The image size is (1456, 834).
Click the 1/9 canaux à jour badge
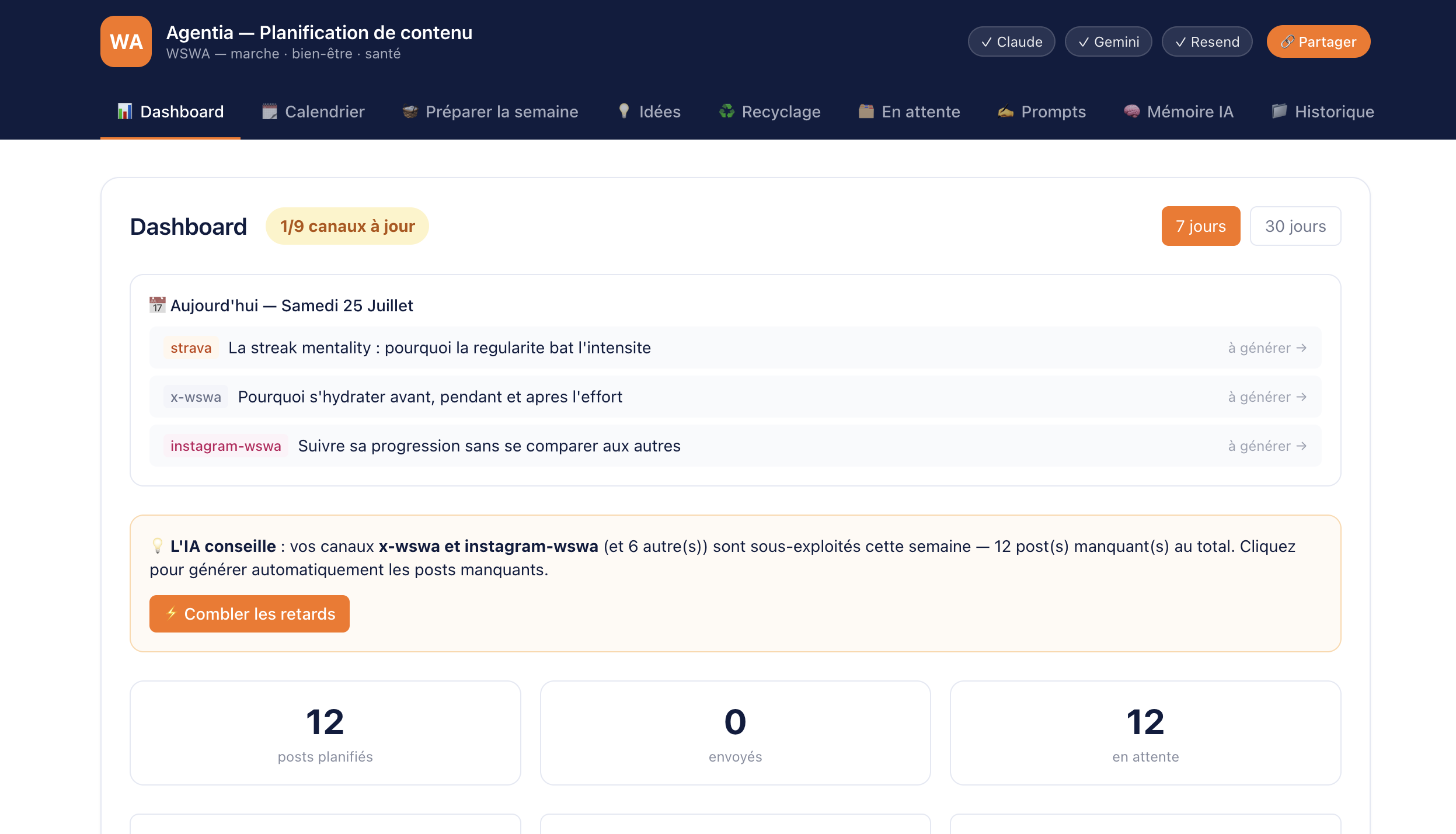point(347,226)
